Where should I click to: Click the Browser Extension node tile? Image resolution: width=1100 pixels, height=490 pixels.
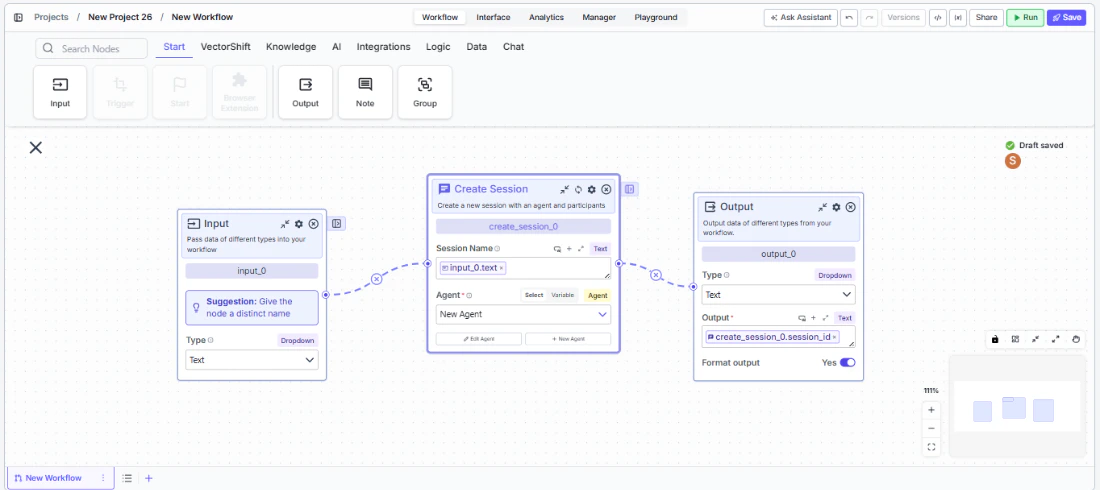(239, 92)
